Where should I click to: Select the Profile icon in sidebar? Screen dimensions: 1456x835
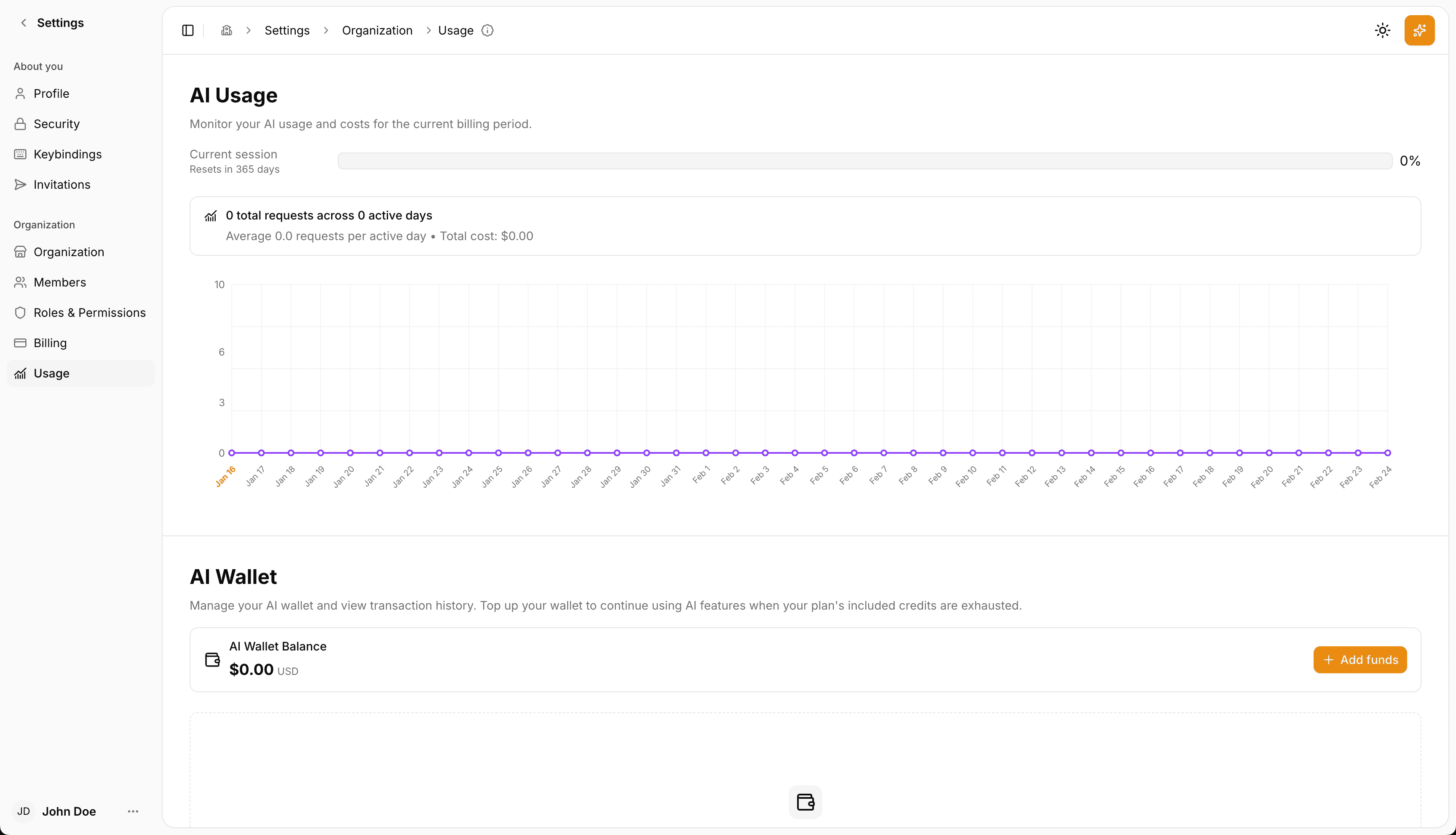tap(20, 93)
